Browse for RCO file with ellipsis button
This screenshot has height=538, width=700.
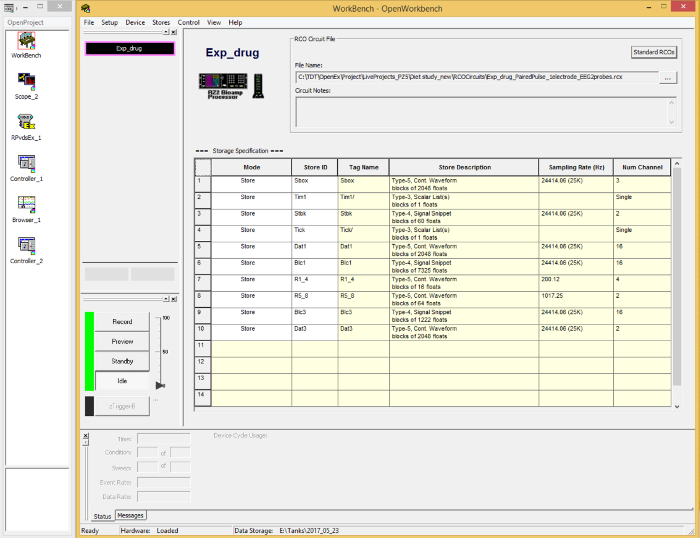(669, 77)
